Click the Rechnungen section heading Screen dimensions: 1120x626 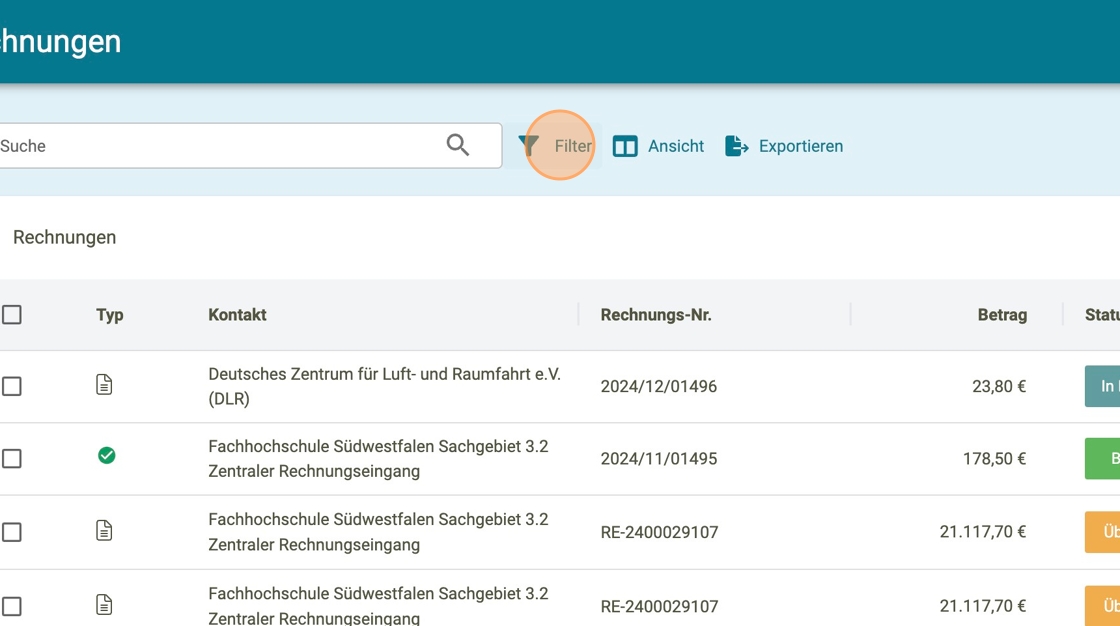(64, 237)
